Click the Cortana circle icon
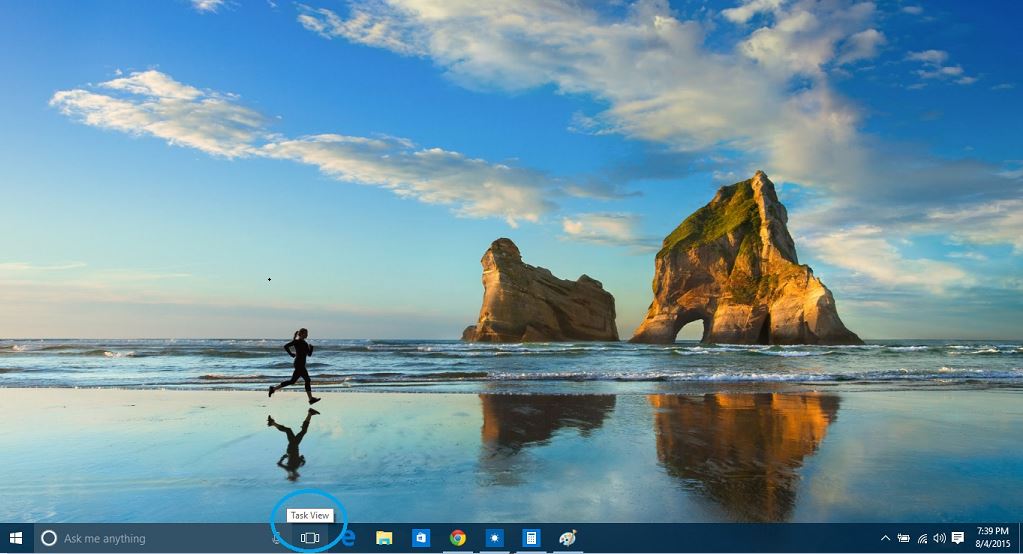The width and height of the screenshot is (1023, 554). pos(48,538)
